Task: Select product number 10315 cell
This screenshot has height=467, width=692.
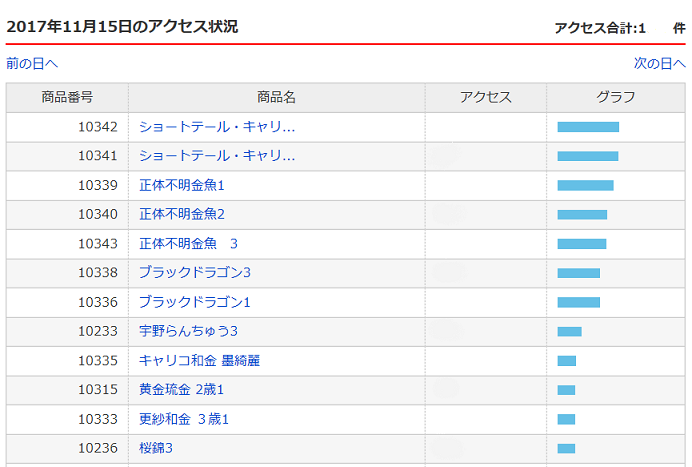Action: click(67, 390)
